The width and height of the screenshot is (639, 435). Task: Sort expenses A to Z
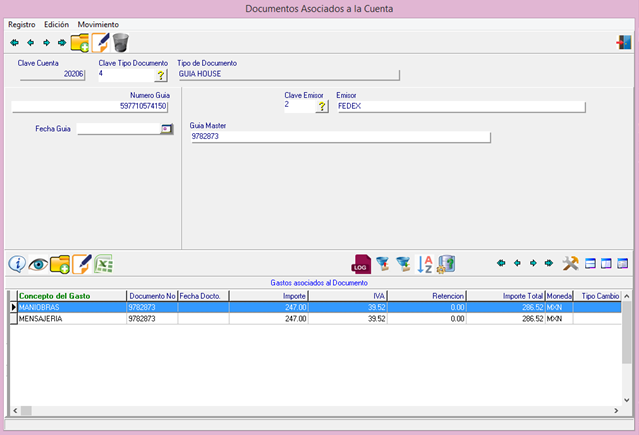coord(425,264)
